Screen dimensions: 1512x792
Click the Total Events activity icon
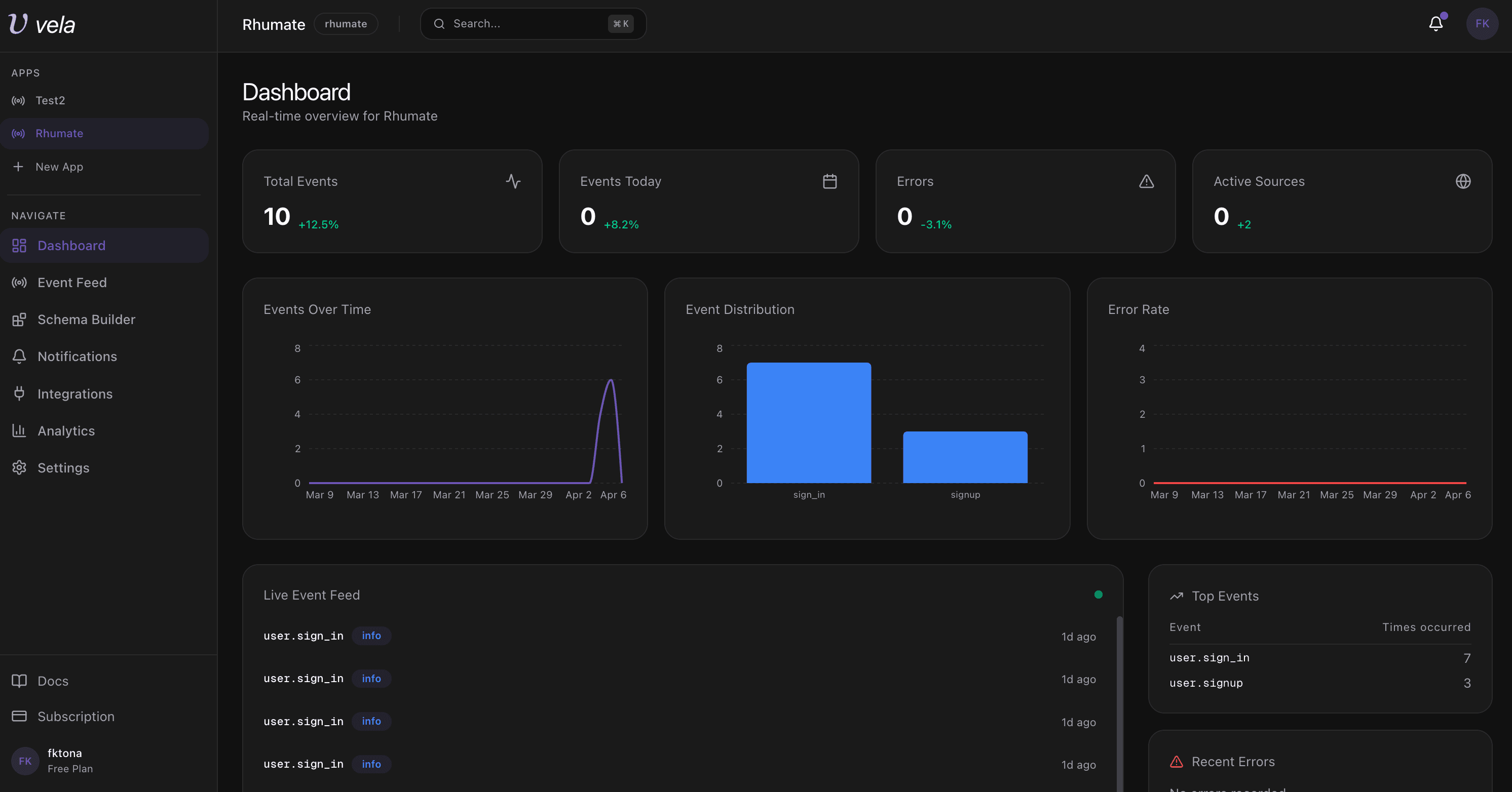tap(513, 181)
